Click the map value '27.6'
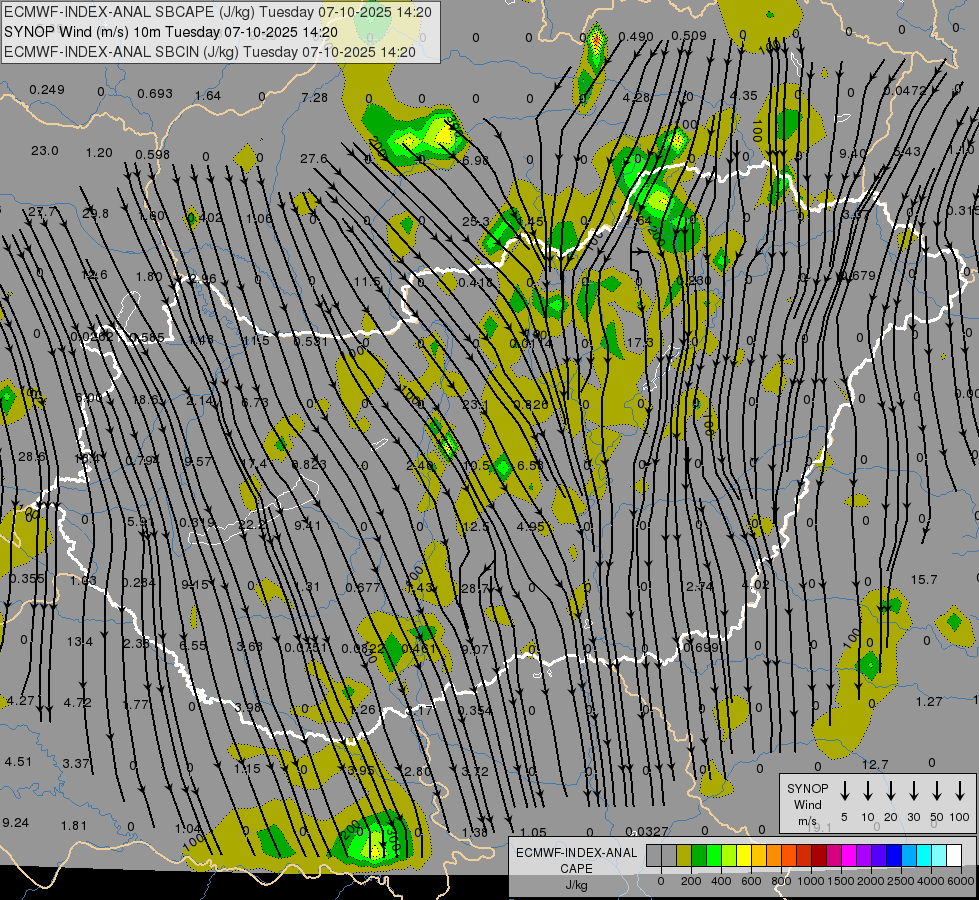The image size is (979, 900). [x=313, y=159]
